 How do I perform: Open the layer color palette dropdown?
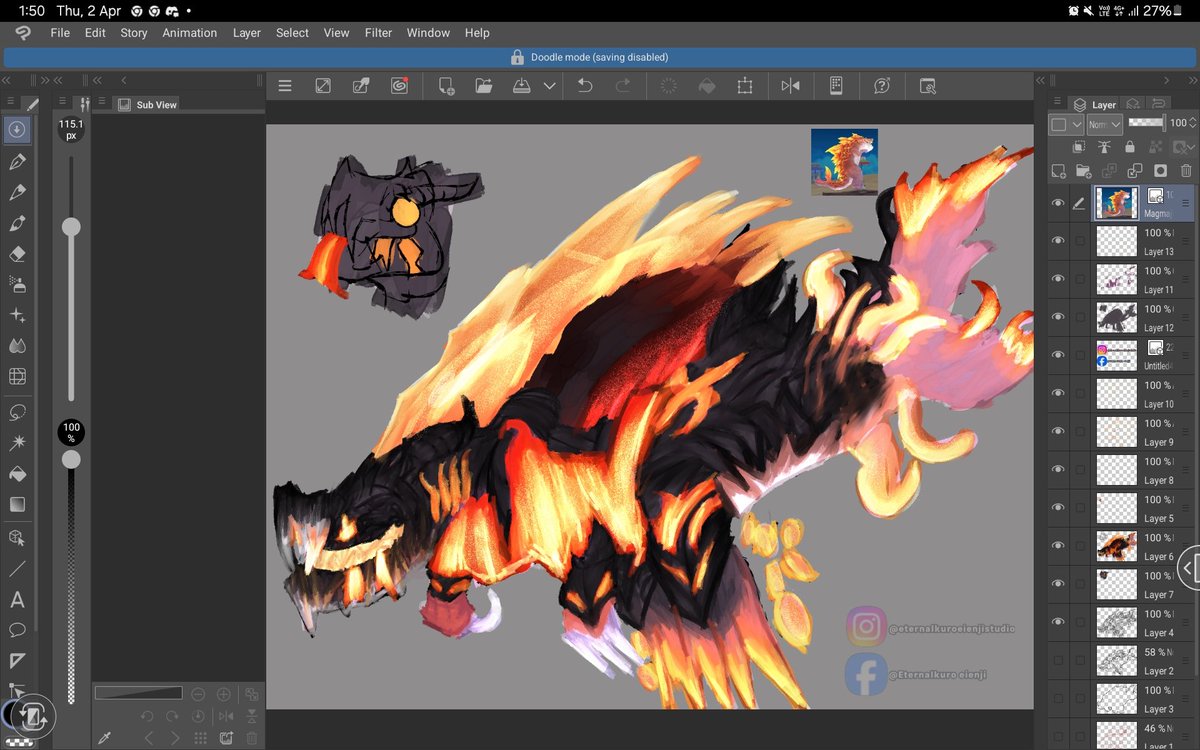click(1066, 124)
